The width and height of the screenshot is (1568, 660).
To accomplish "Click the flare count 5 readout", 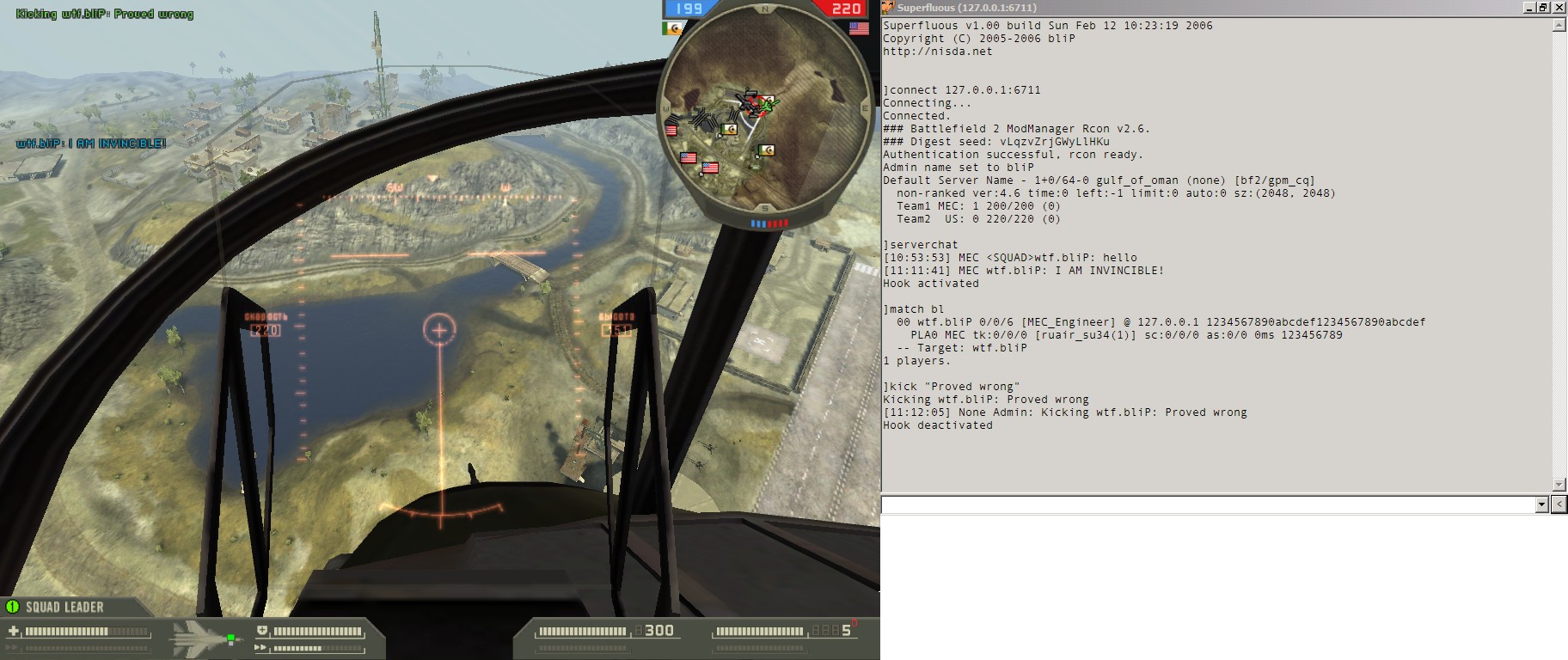I will pos(846,631).
